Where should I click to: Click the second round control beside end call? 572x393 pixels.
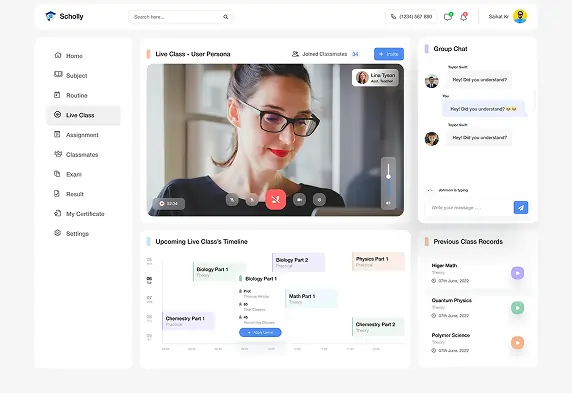click(x=252, y=200)
